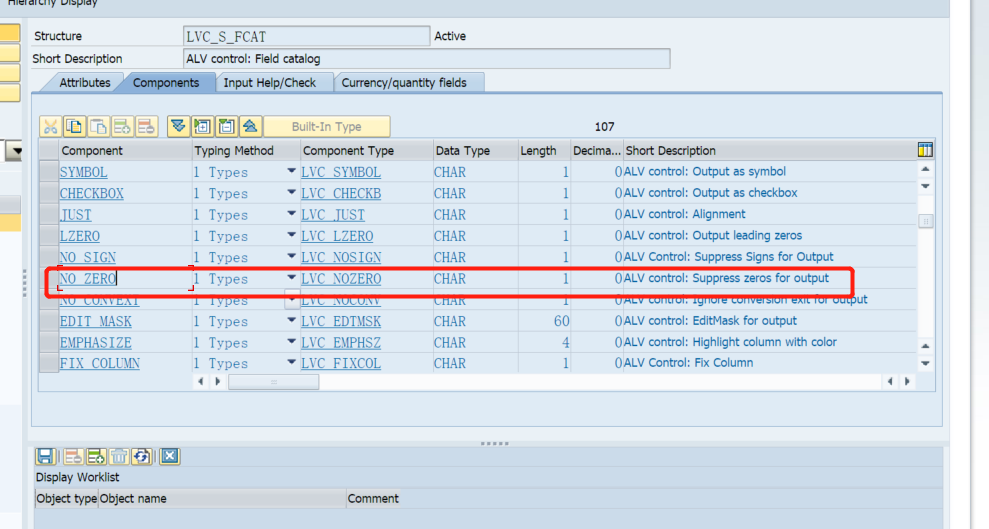The width and height of the screenshot is (989, 529).
Task: Click the add row icon in the worklist toolbar
Action: (x=96, y=456)
